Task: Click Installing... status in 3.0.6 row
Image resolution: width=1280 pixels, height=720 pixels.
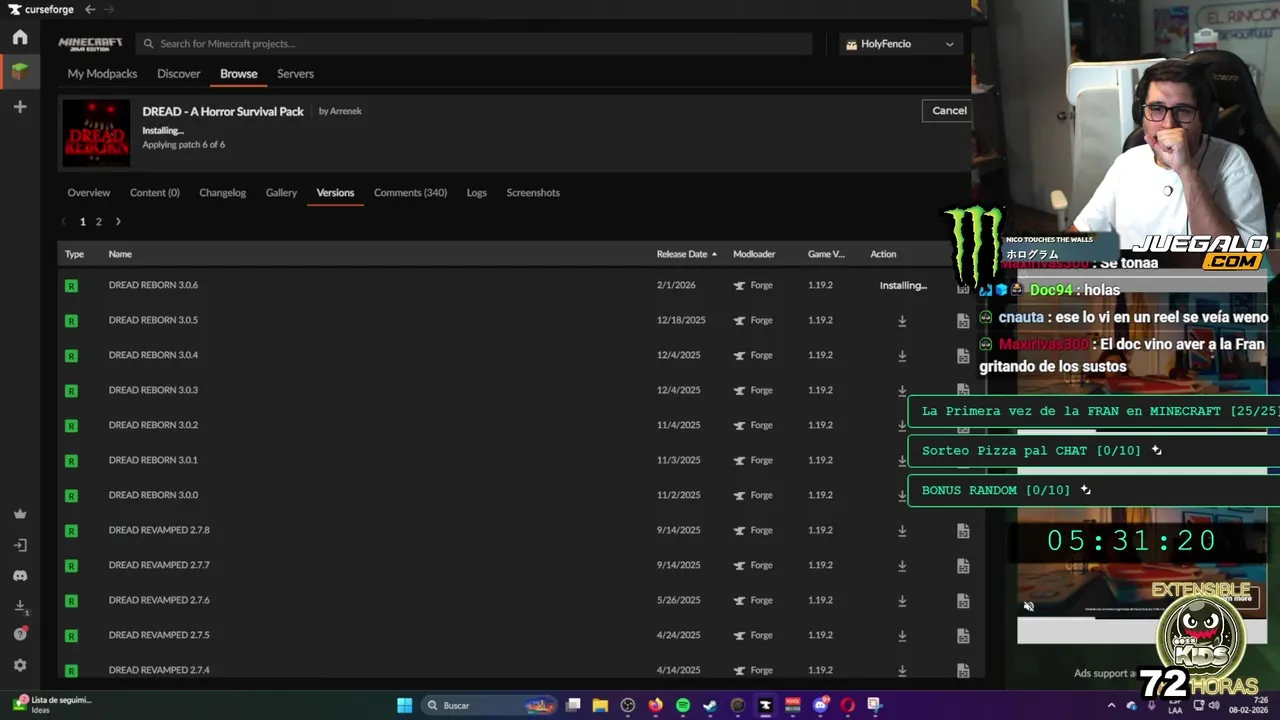Action: pos(903,285)
